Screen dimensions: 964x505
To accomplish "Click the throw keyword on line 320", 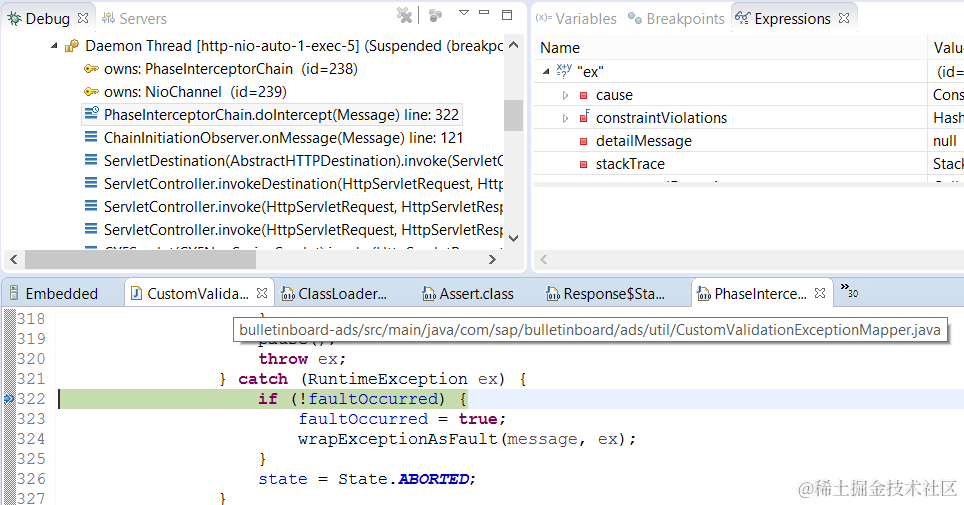I will [x=283, y=359].
